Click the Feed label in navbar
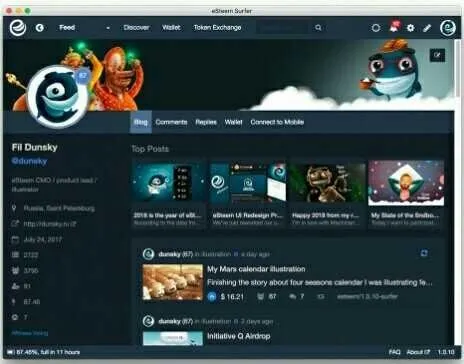This screenshot has height=364, width=464. [x=67, y=28]
